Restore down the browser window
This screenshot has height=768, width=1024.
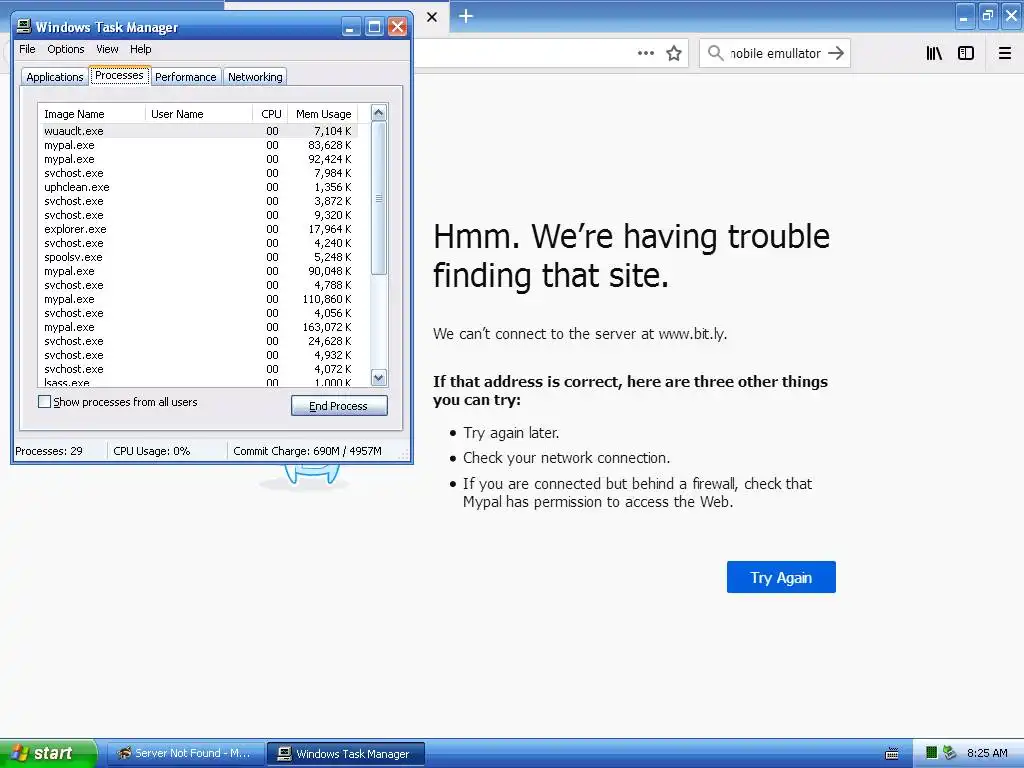(x=988, y=16)
